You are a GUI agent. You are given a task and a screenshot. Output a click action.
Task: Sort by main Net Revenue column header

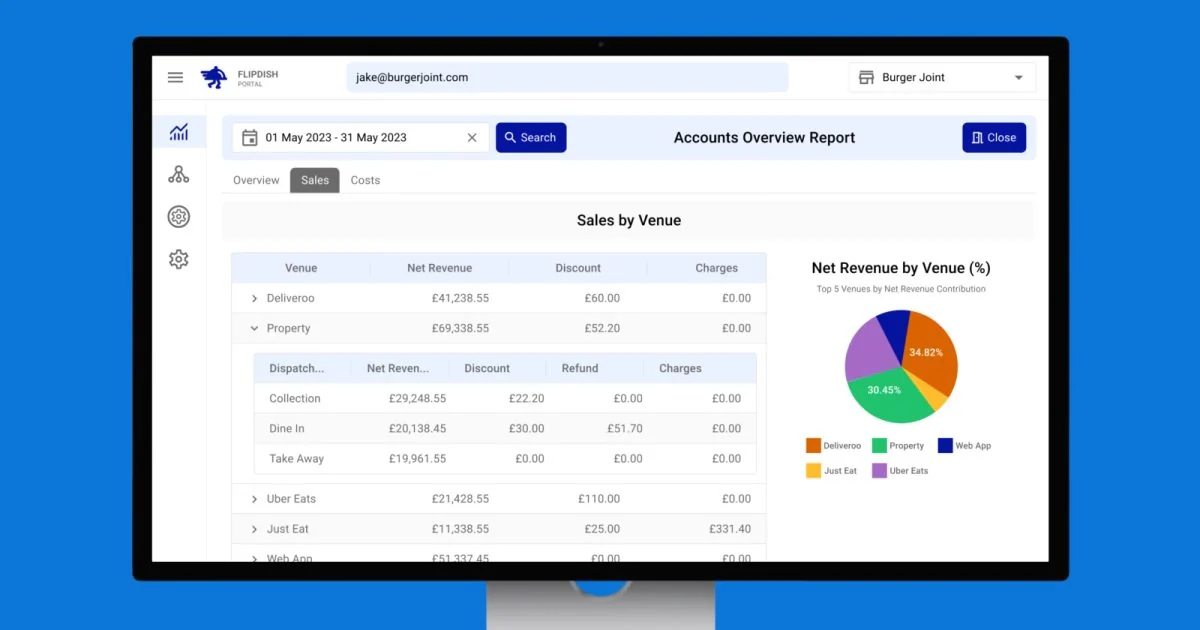tap(439, 268)
